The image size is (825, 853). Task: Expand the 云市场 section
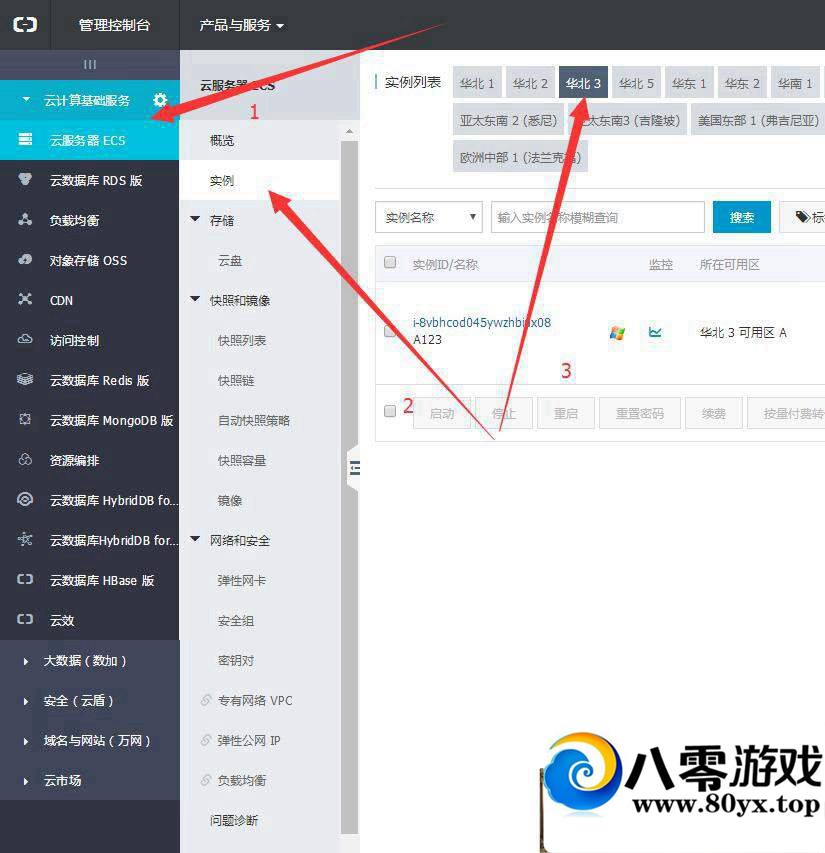coord(26,781)
